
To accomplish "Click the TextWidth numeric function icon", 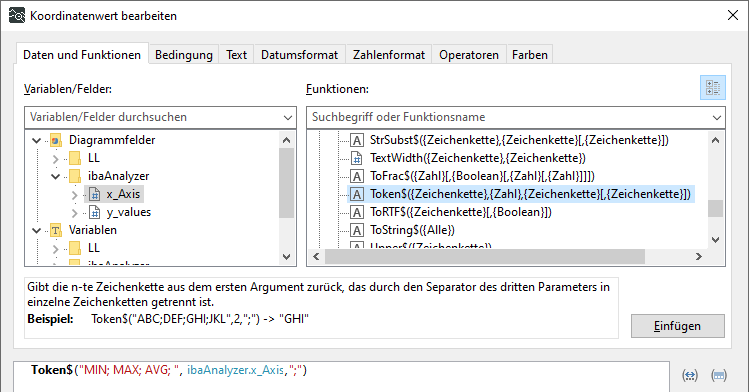I will point(357,158).
